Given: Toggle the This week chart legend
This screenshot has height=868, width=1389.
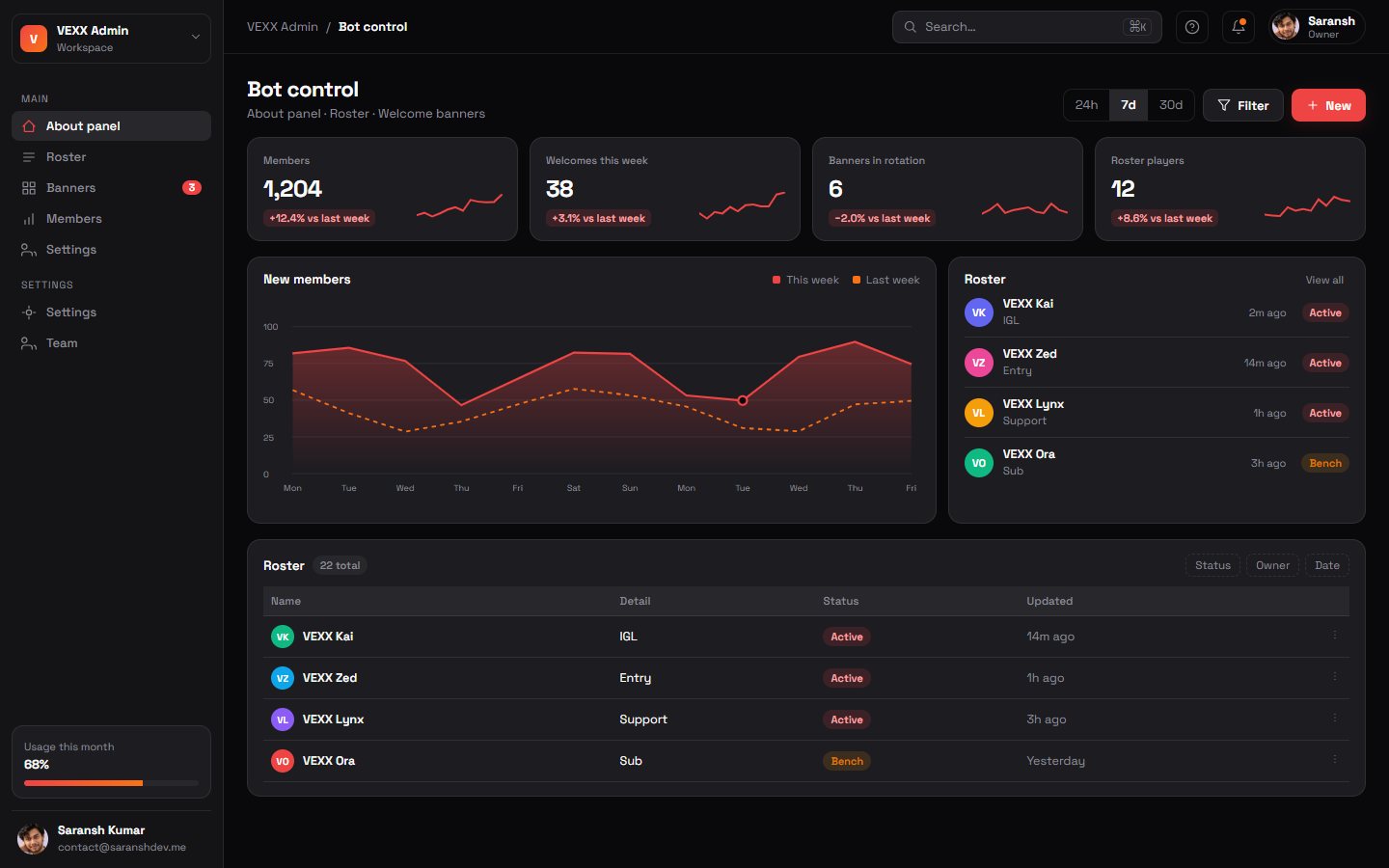Looking at the screenshot, I should (805, 280).
